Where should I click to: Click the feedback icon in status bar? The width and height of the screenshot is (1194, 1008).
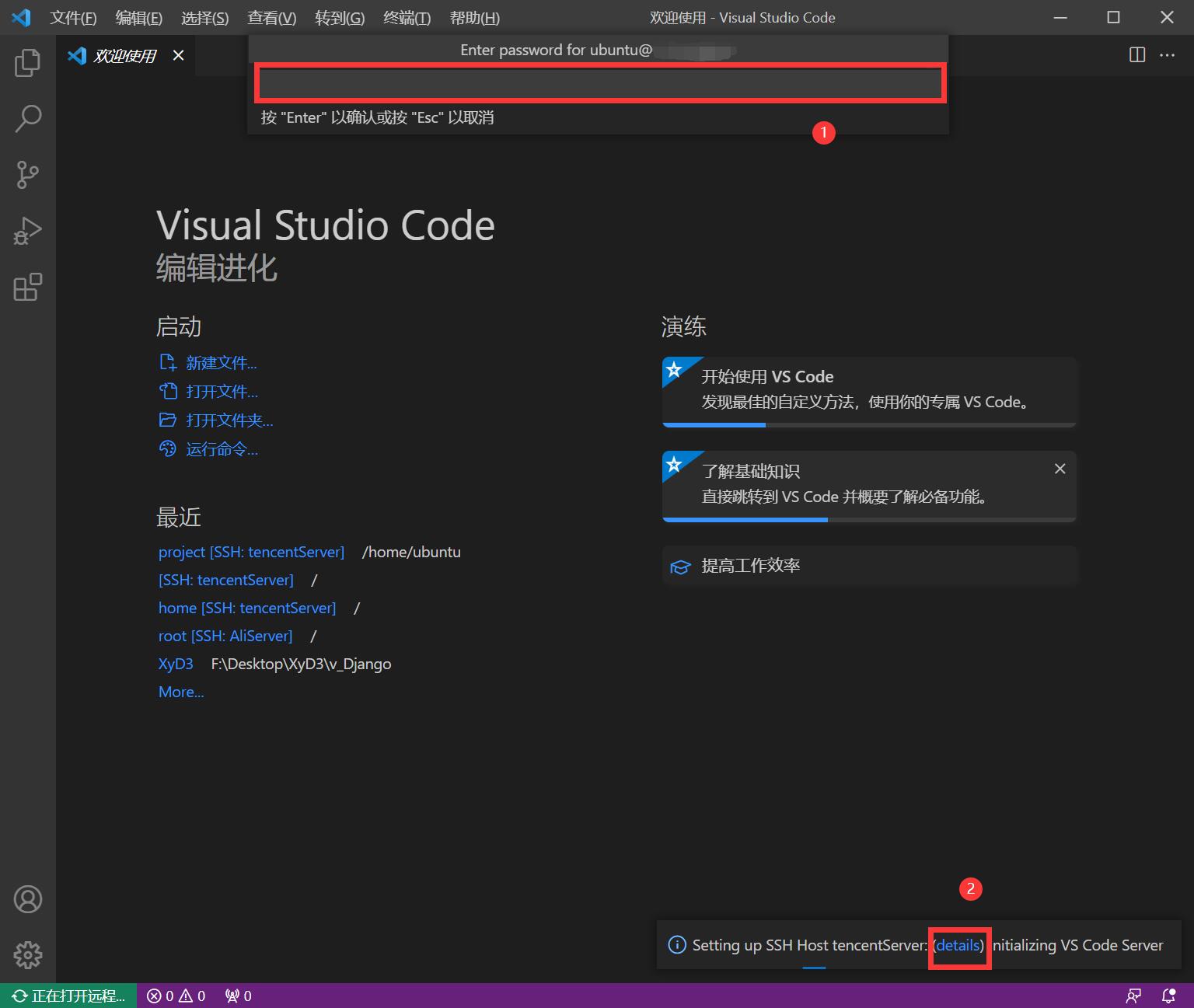(x=1134, y=996)
